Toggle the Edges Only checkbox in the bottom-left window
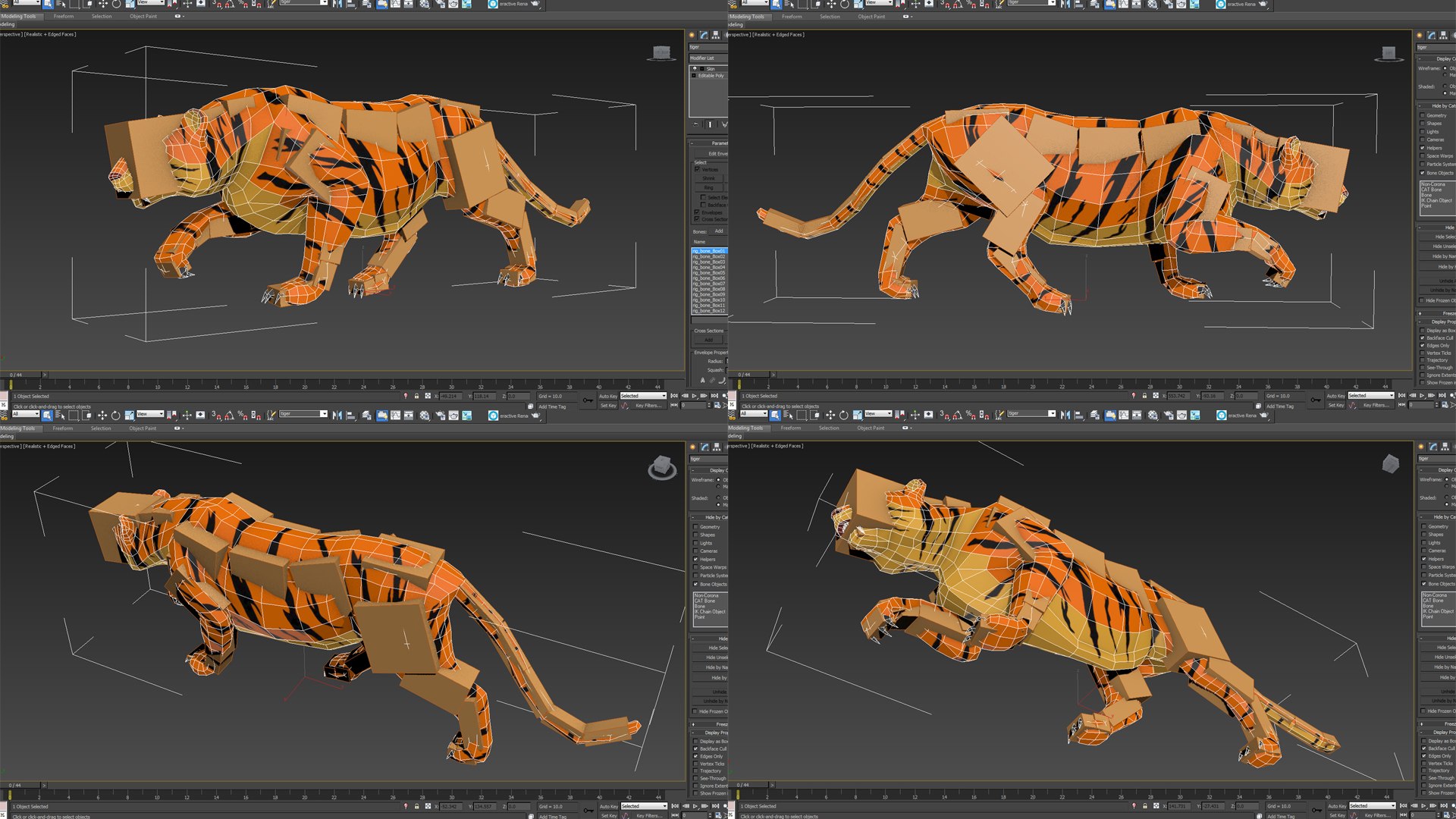1456x819 pixels. click(x=695, y=756)
